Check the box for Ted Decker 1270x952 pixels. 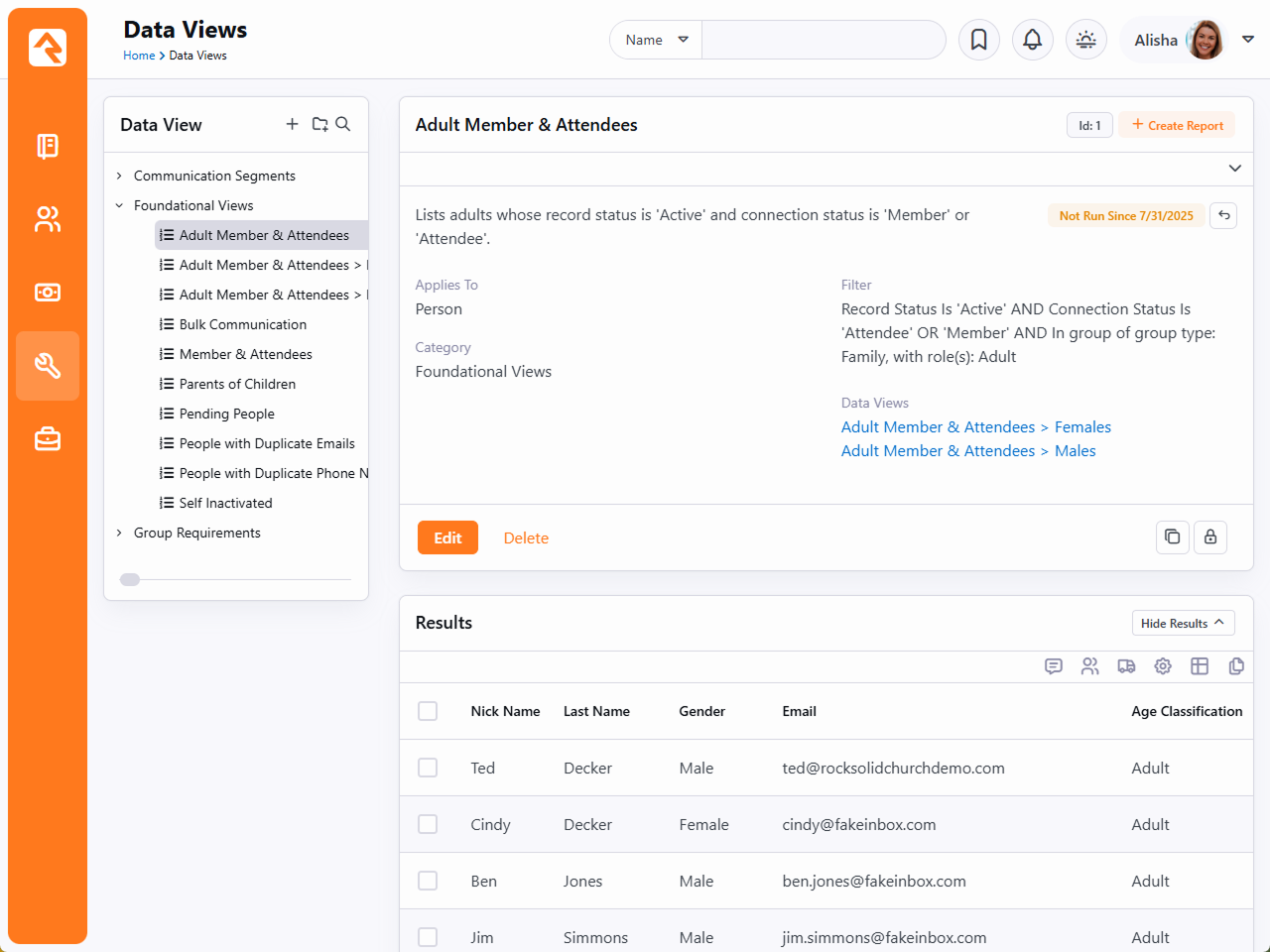428,768
